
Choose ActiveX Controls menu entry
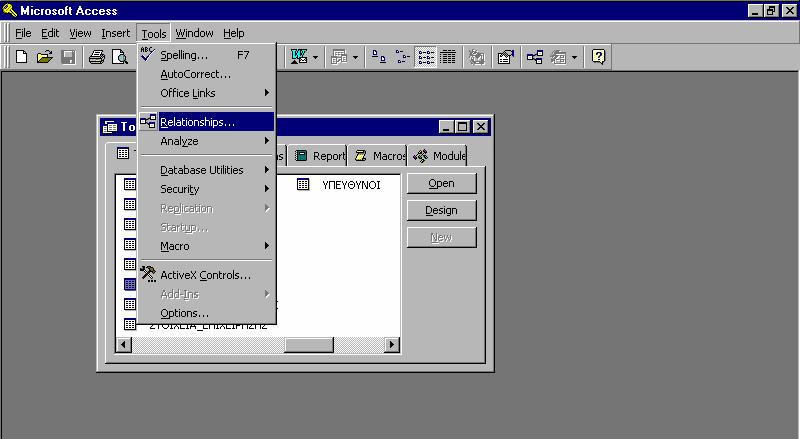[207, 275]
